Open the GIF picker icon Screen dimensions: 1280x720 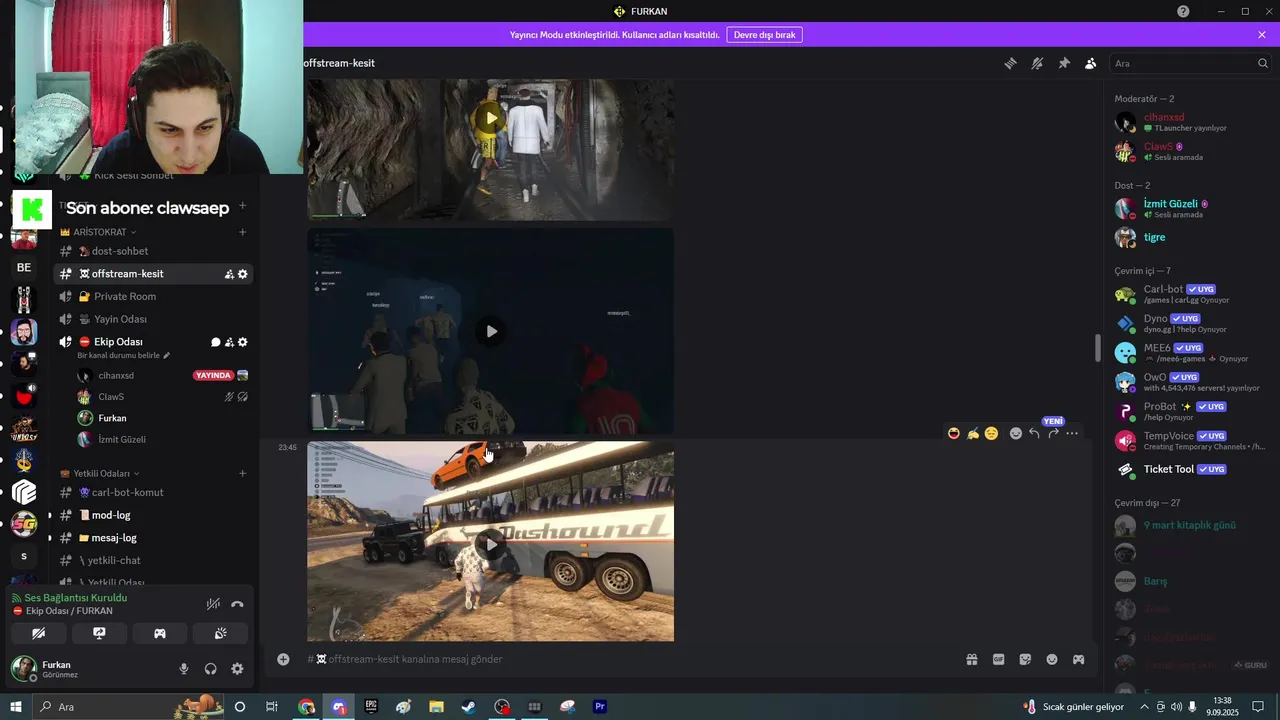tap(998, 659)
